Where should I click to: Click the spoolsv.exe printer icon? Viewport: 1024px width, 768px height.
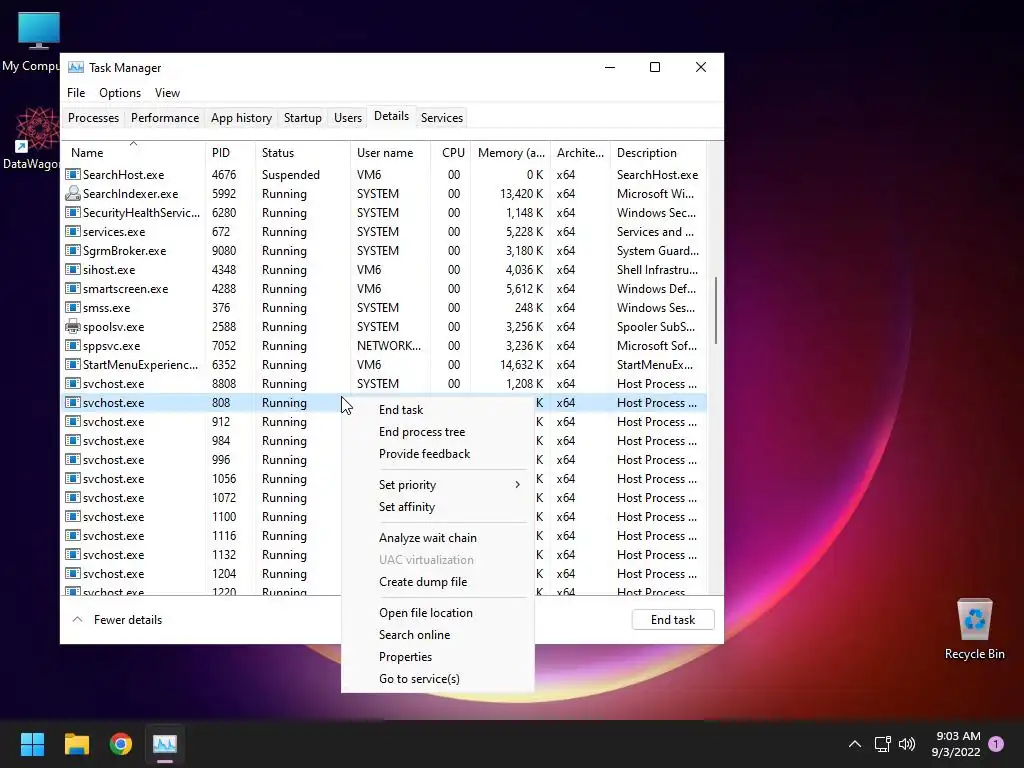coord(72,327)
